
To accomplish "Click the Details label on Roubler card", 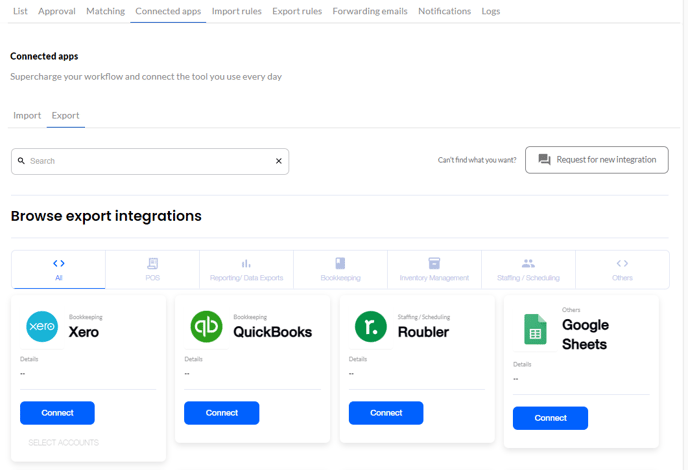I will (x=358, y=359).
